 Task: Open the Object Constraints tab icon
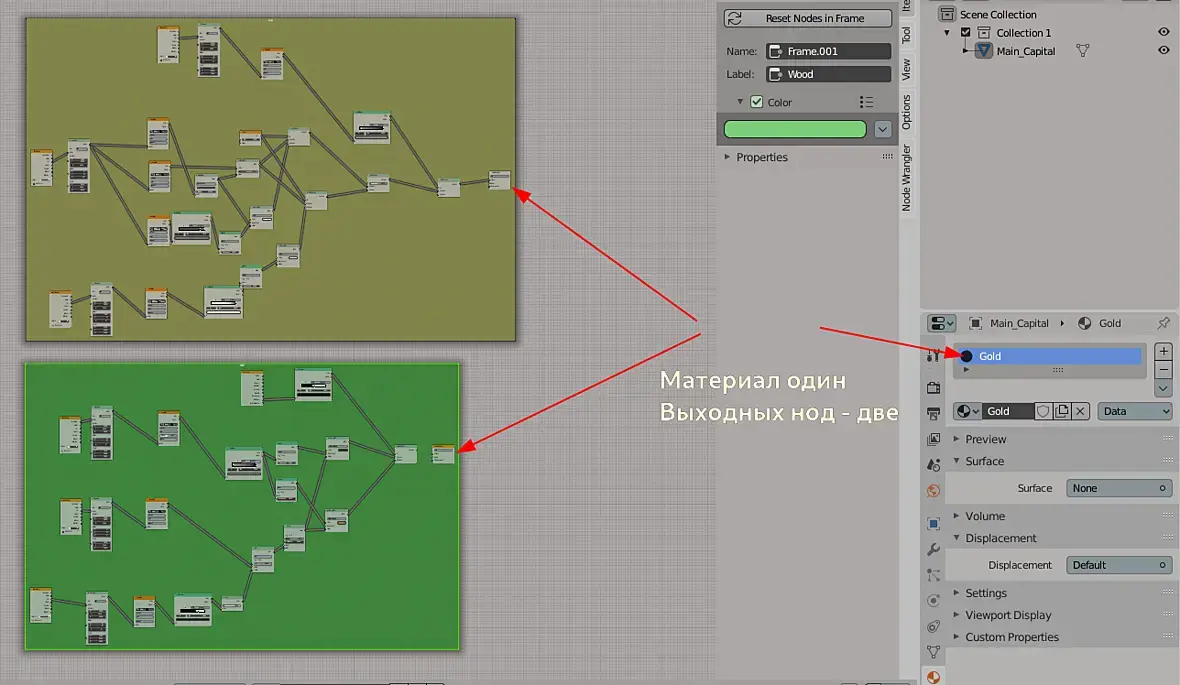point(933,626)
